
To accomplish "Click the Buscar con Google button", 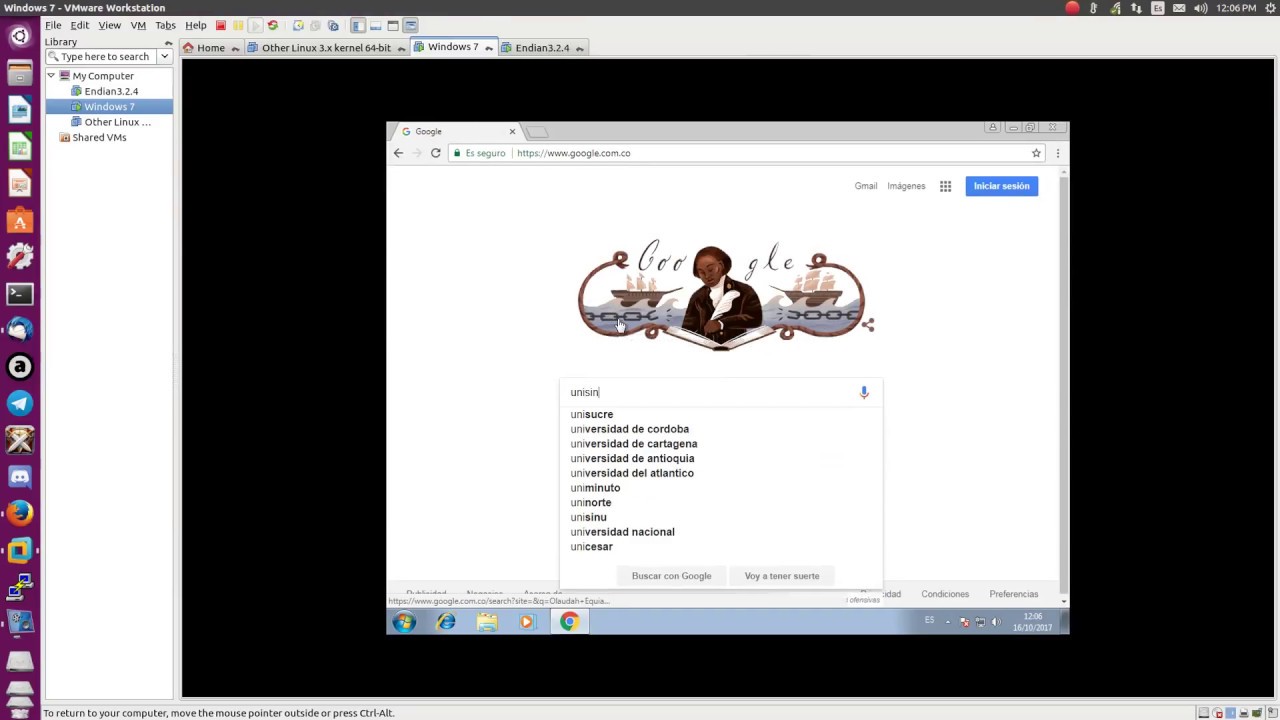I will point(671,576).
